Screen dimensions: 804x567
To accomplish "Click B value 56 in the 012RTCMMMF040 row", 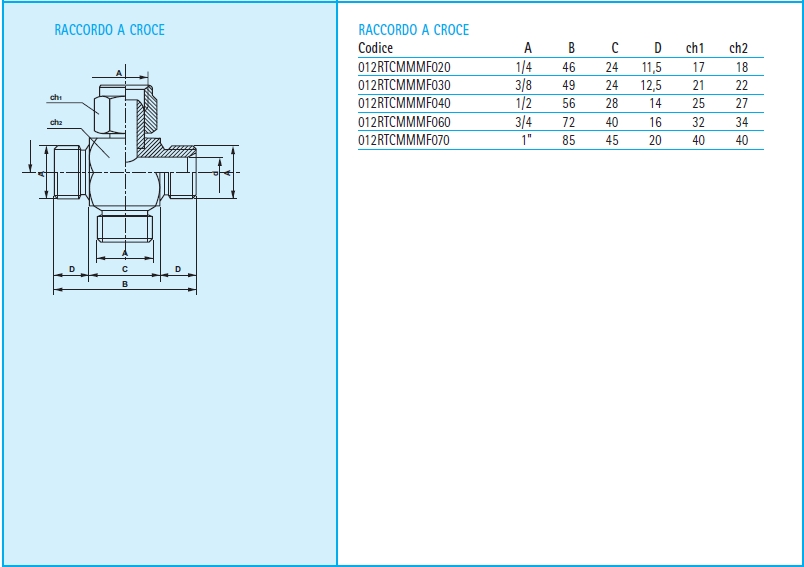I will coord(569,104).
